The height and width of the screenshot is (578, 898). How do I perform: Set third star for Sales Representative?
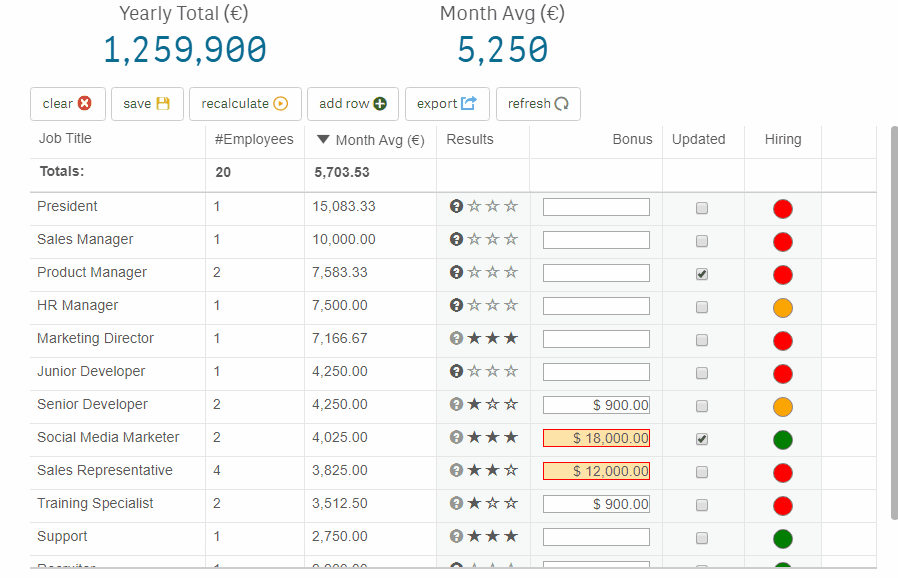pos(511,470)
